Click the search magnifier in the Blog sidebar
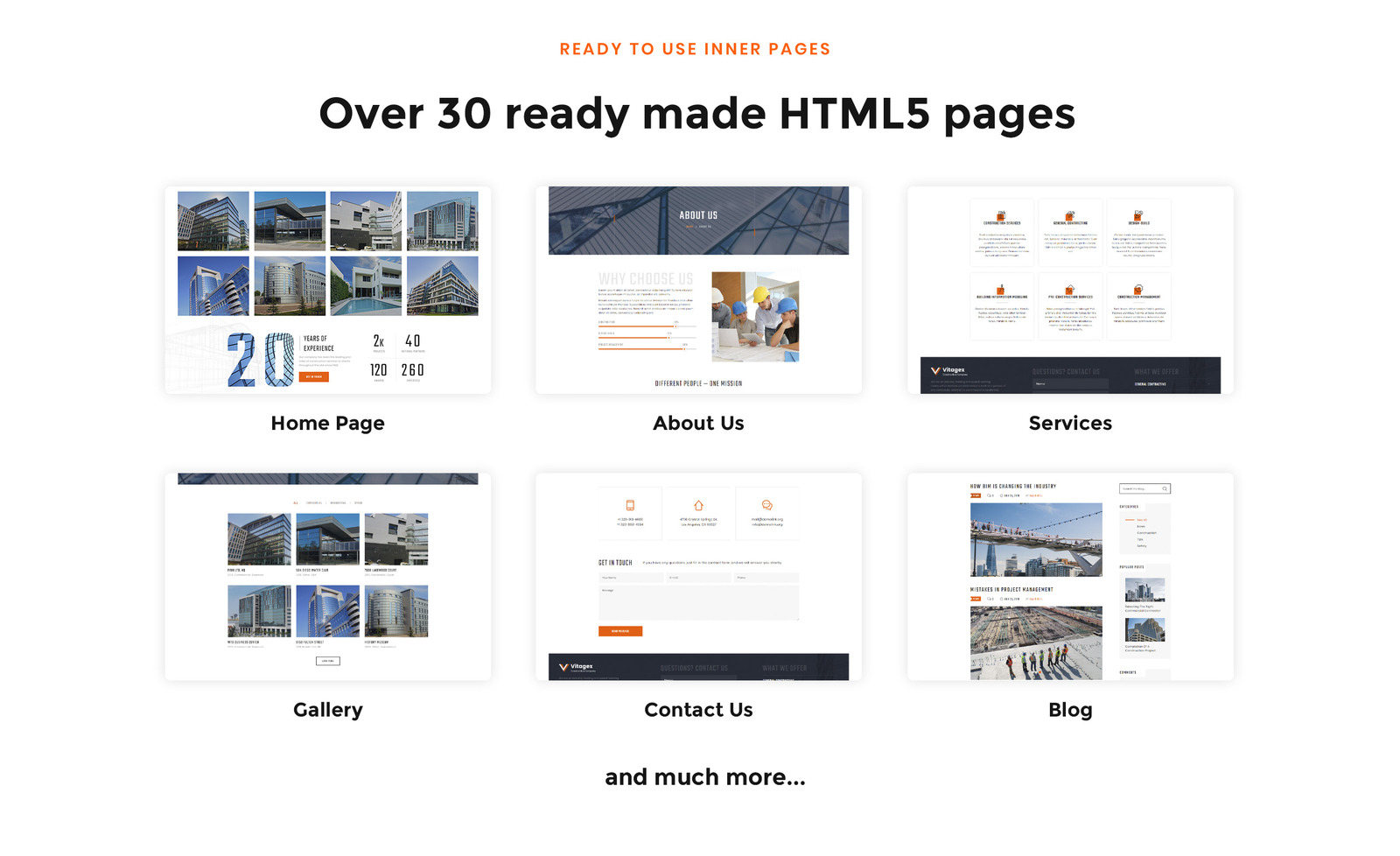The width and height of the screenshot is (1400, 856). pyautogui.click(x=1165, y=488)
